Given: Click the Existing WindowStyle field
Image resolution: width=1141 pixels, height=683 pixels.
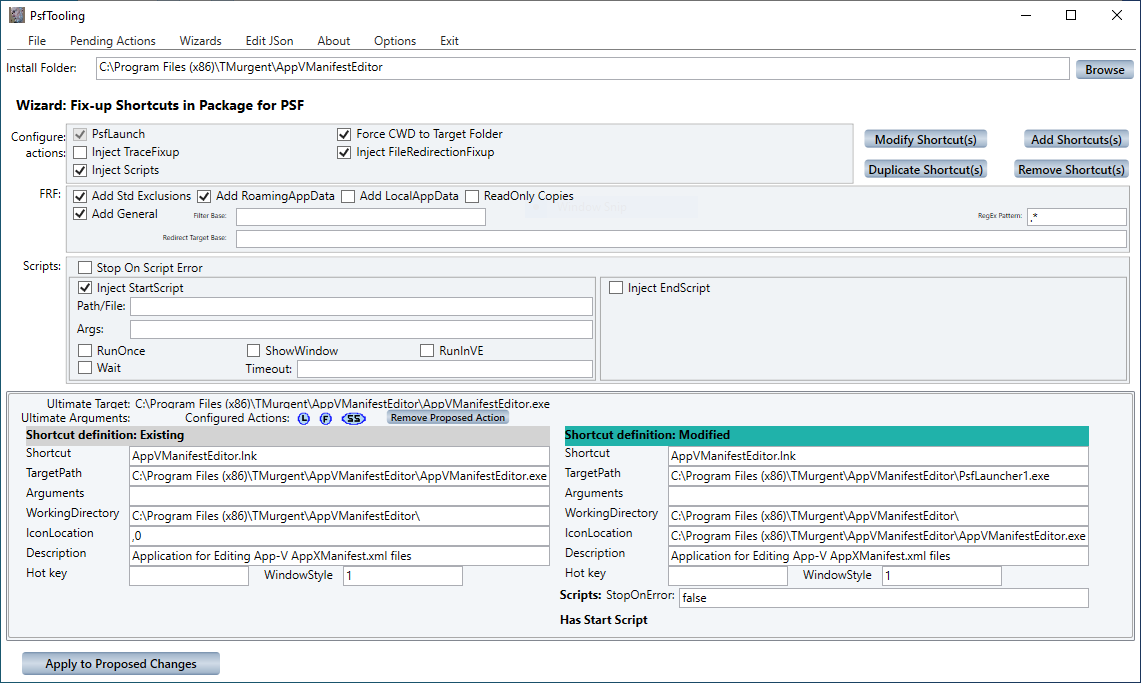Looking at the screenshot, I should pos(403,576).
